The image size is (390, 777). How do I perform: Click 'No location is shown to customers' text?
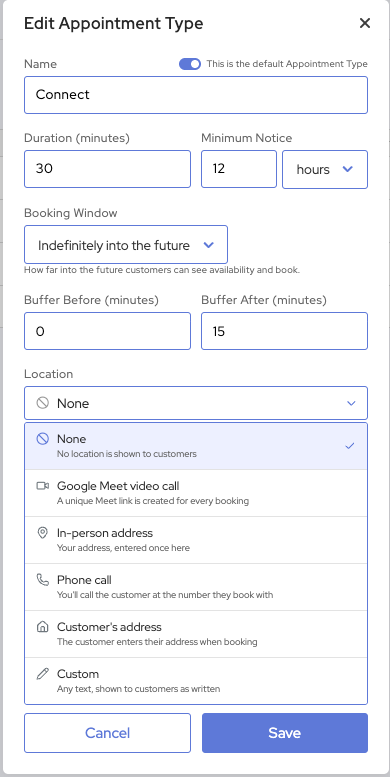(x=127, y=454)
